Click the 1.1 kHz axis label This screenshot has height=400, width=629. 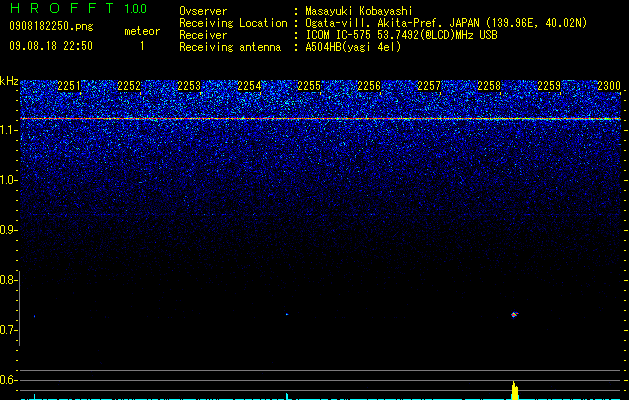(9, 131)
